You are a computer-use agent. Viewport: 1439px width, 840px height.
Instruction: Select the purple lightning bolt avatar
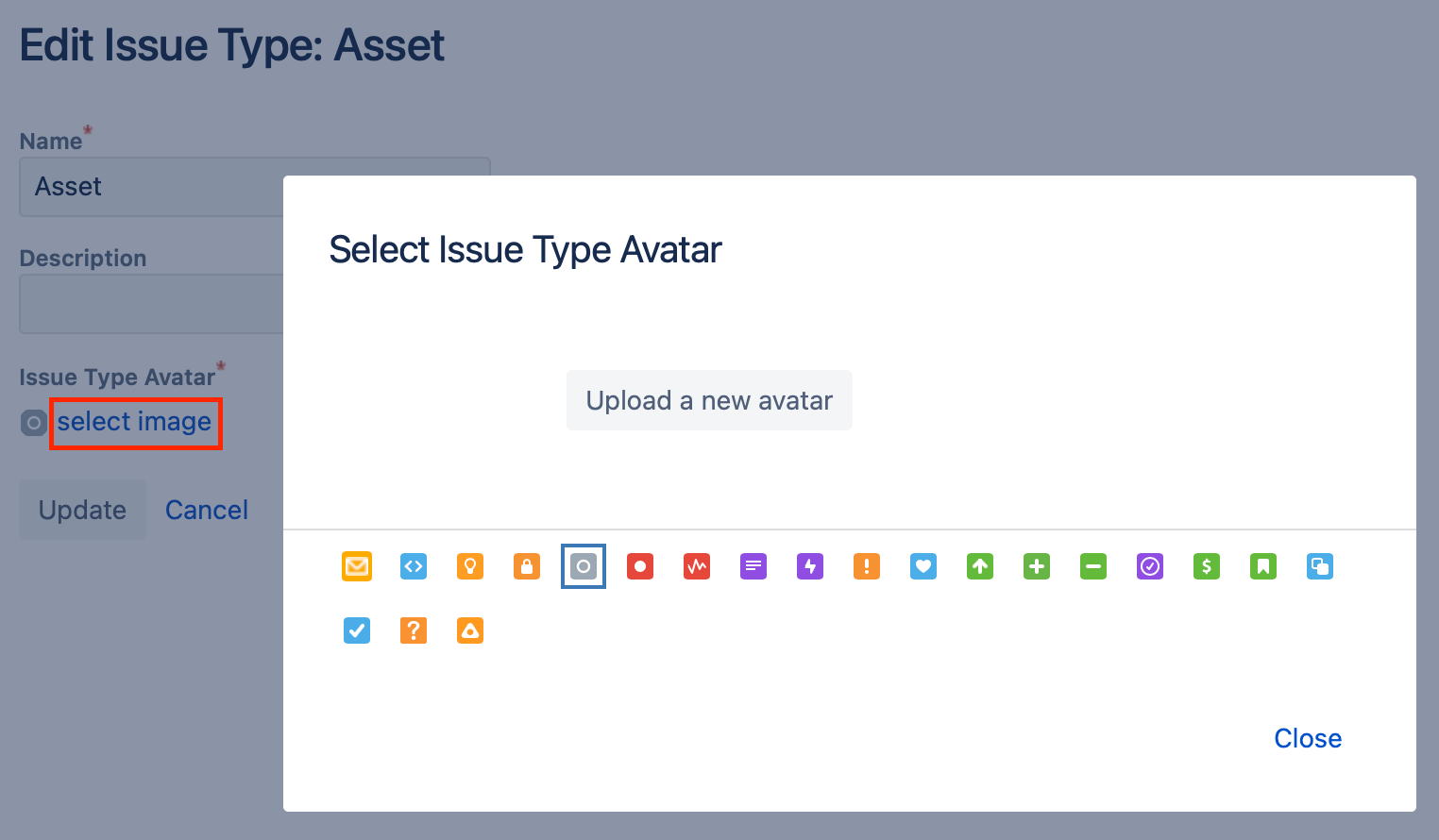[810, 566]
